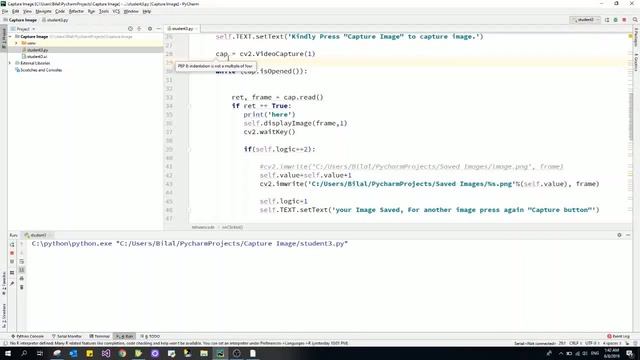640x360 pixels.
Task: Select Scratches and Consoles item
Action: click(38, 70)
